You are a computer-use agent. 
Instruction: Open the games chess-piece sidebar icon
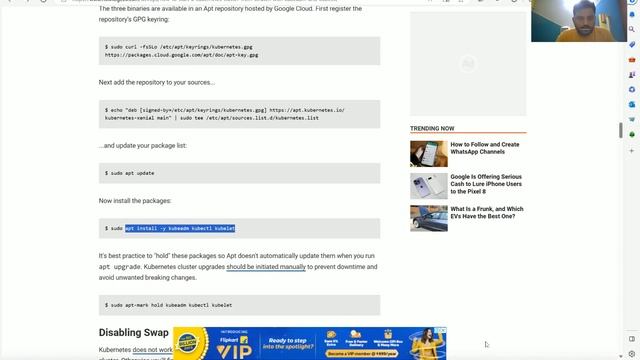pos(632,75)
